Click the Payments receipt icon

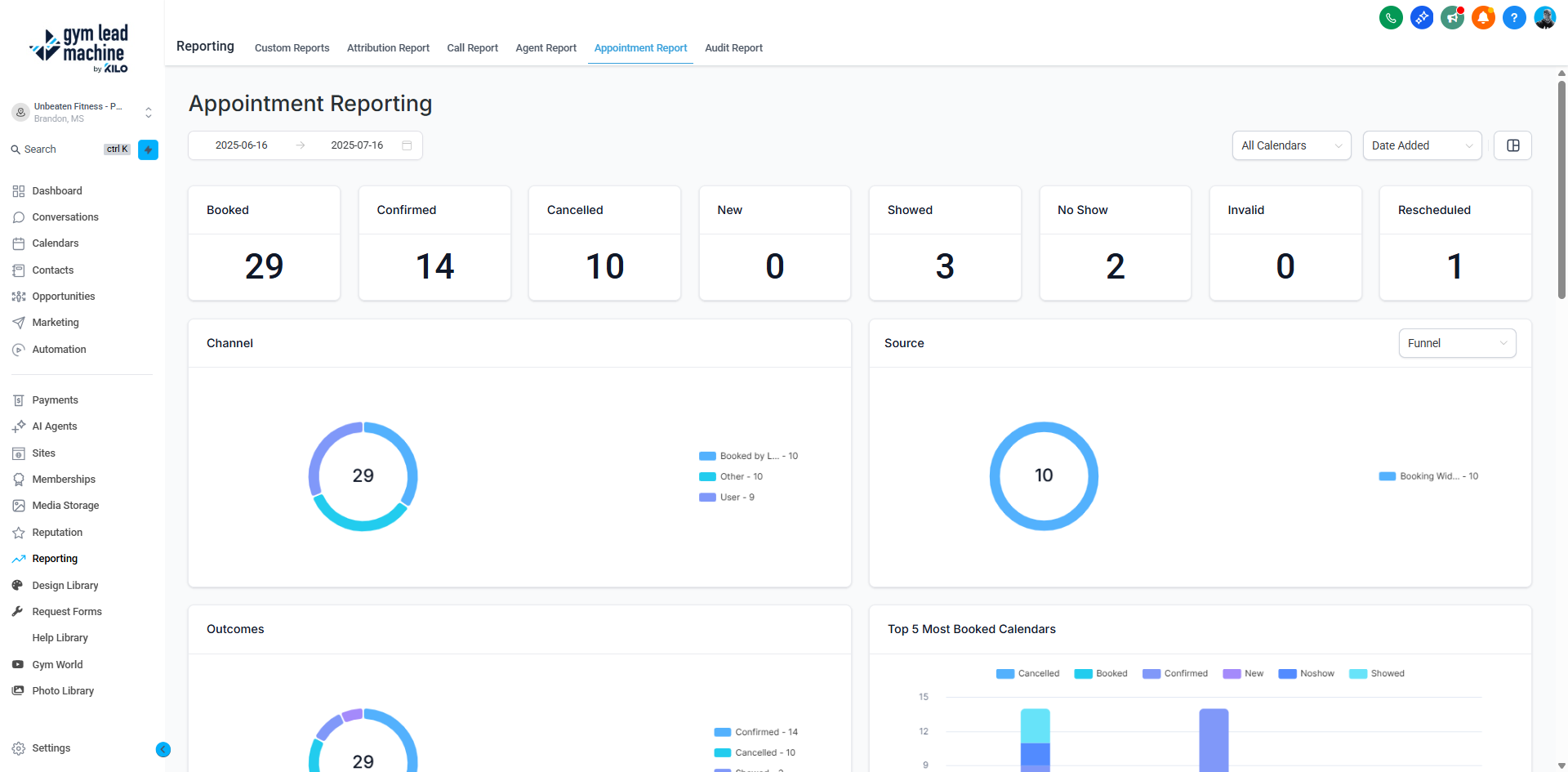point(19,400)
